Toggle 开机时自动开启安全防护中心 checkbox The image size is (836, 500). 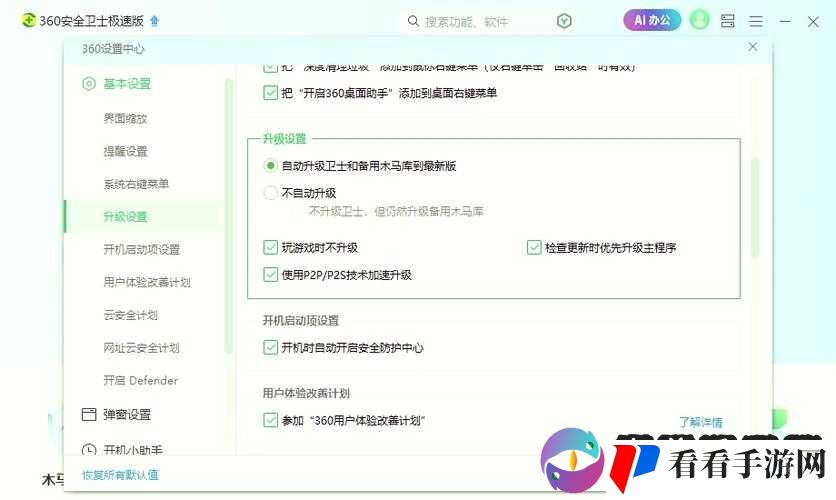tap(270, 348)
